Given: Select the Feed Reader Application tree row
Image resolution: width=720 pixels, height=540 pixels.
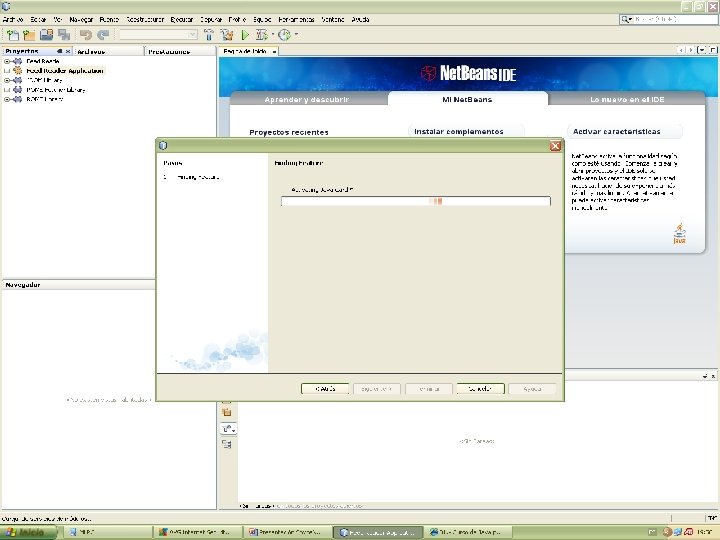Looking at the screenshot, I should 65,70.
